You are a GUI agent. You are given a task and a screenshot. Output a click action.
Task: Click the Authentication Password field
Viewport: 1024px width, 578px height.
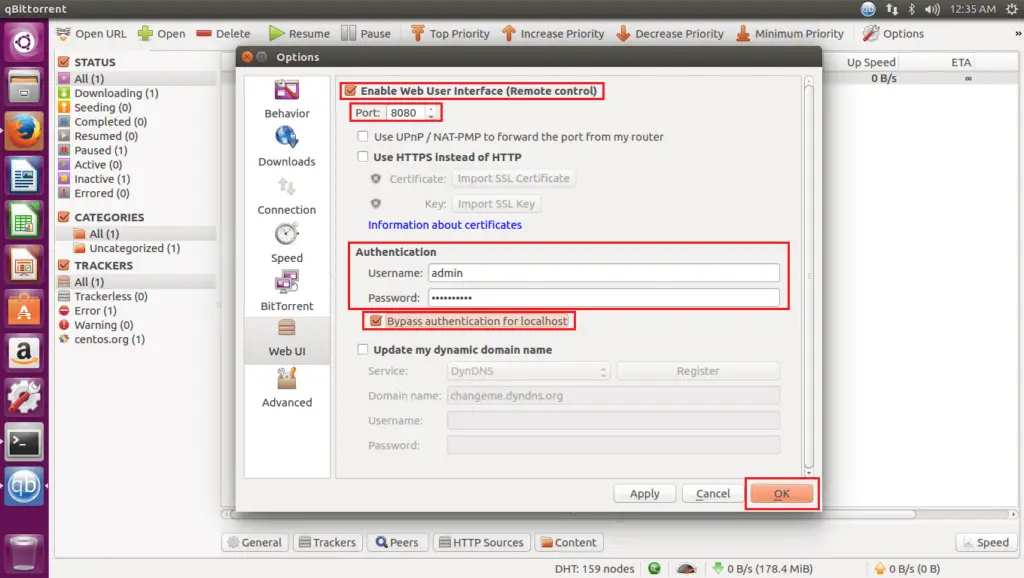[x=604, y=298]
